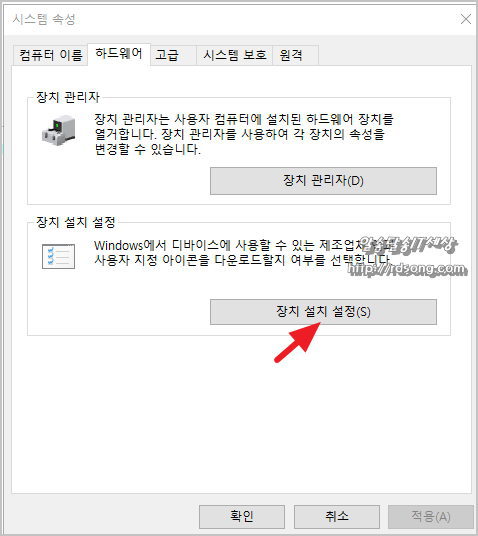Click the 장치 설치 설정 checklist icon
Screen dimensions: 478x536
58,256
